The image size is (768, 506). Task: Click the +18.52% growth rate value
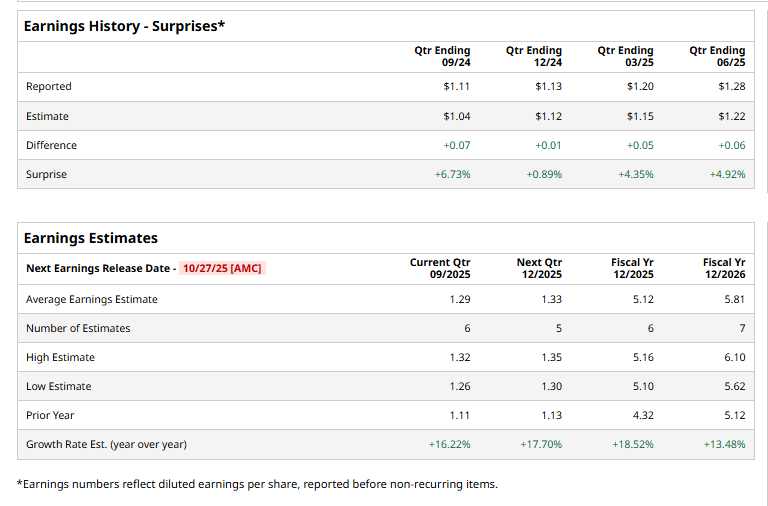(632, 444)
